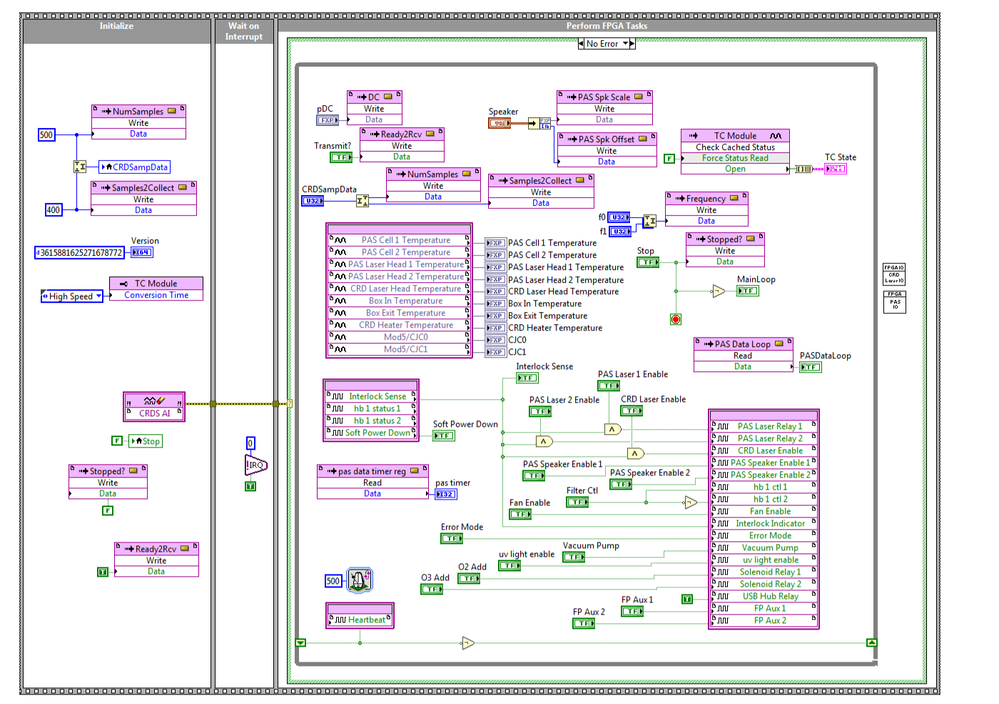Select the Wait on Interrupt frame label
The image size is (999, 704).
coord(244,31)
